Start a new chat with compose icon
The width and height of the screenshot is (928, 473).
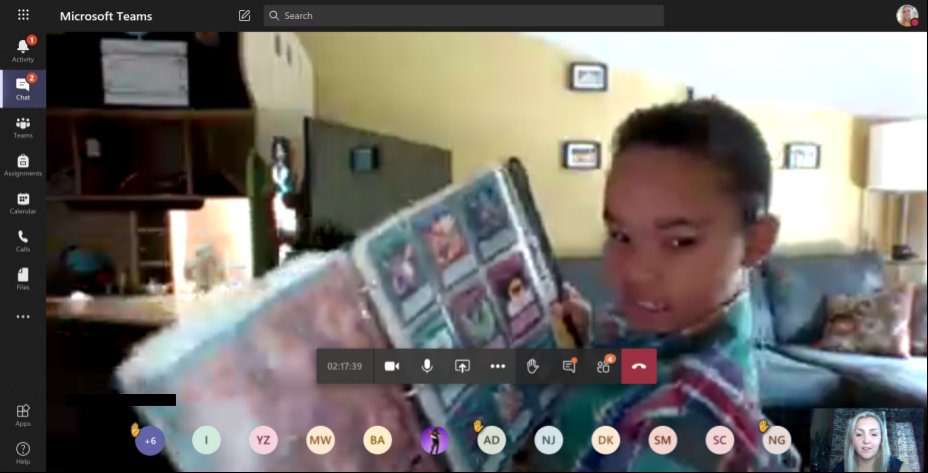click(244, 16)
